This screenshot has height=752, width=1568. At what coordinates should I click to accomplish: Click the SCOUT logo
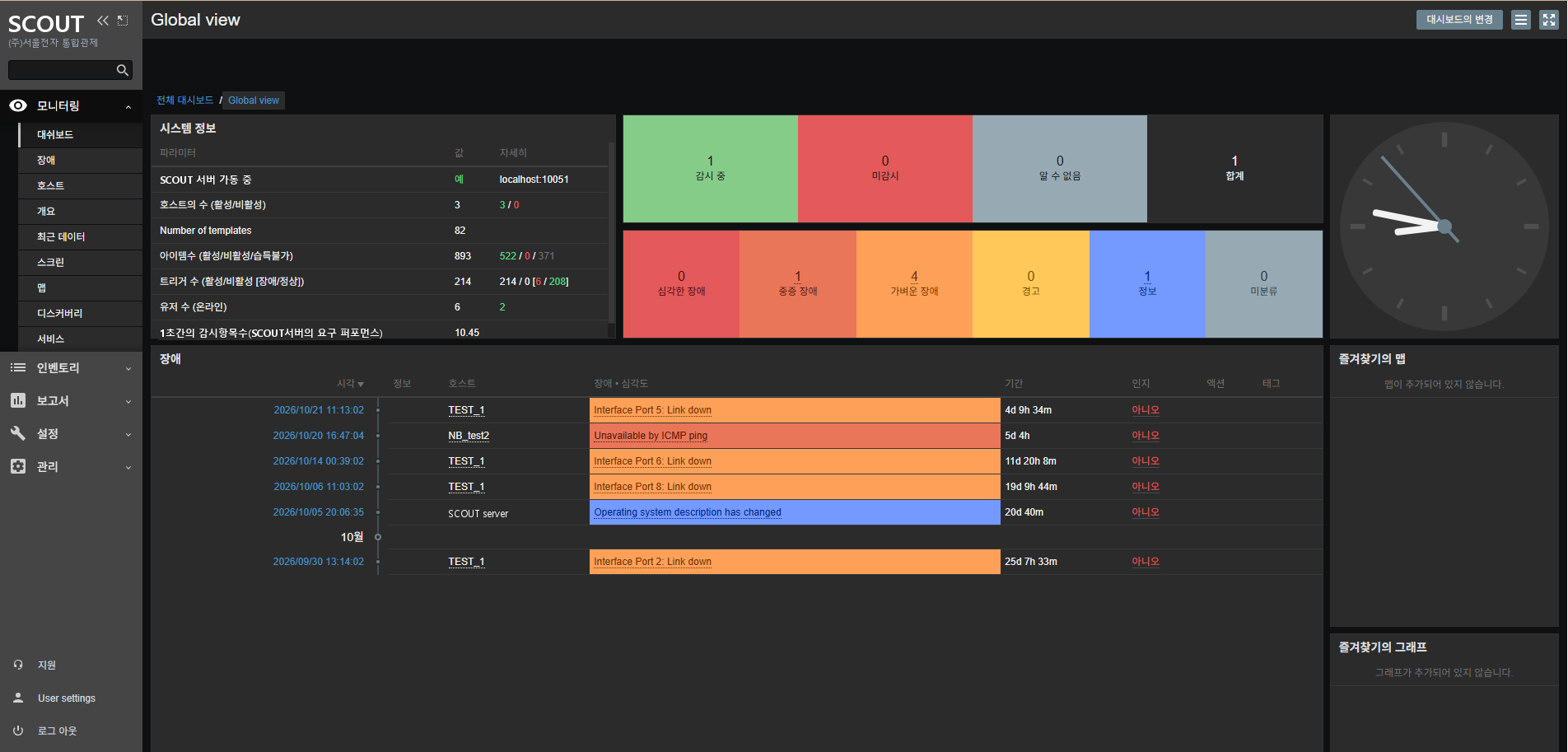pos(46,24)
